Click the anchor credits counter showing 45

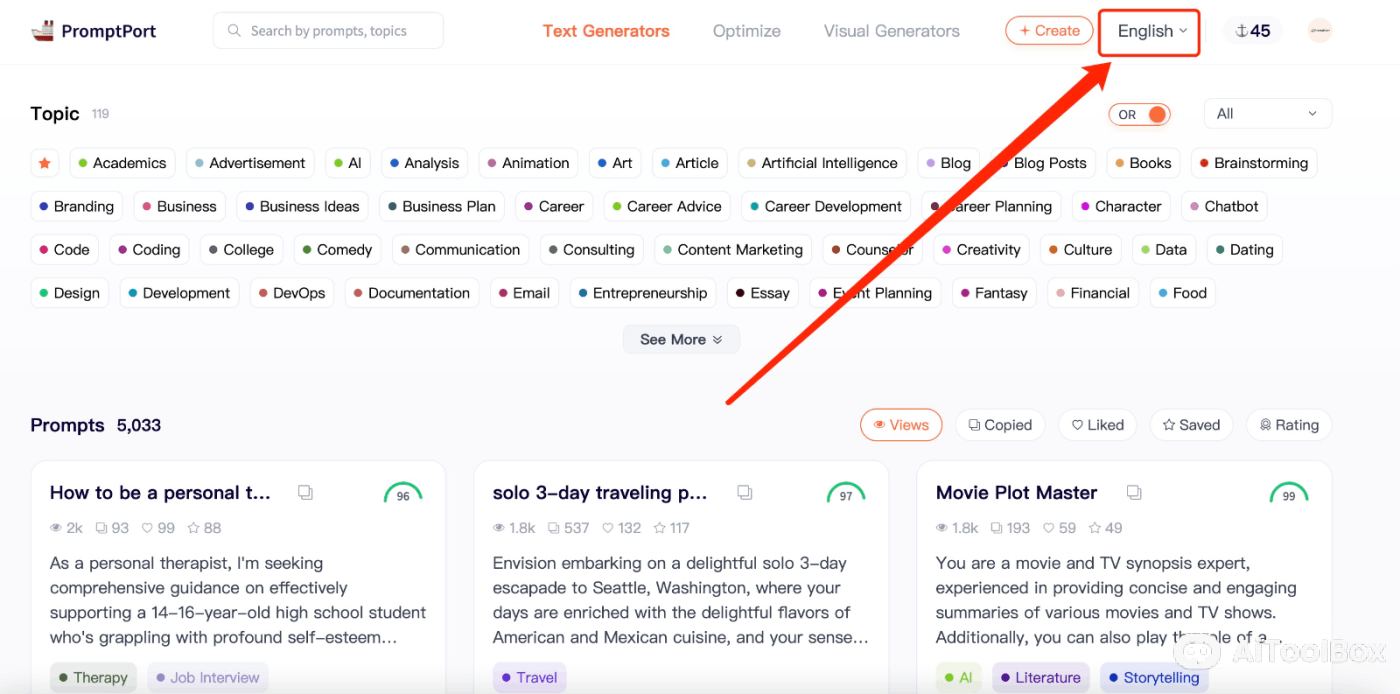click(1253, 31)
